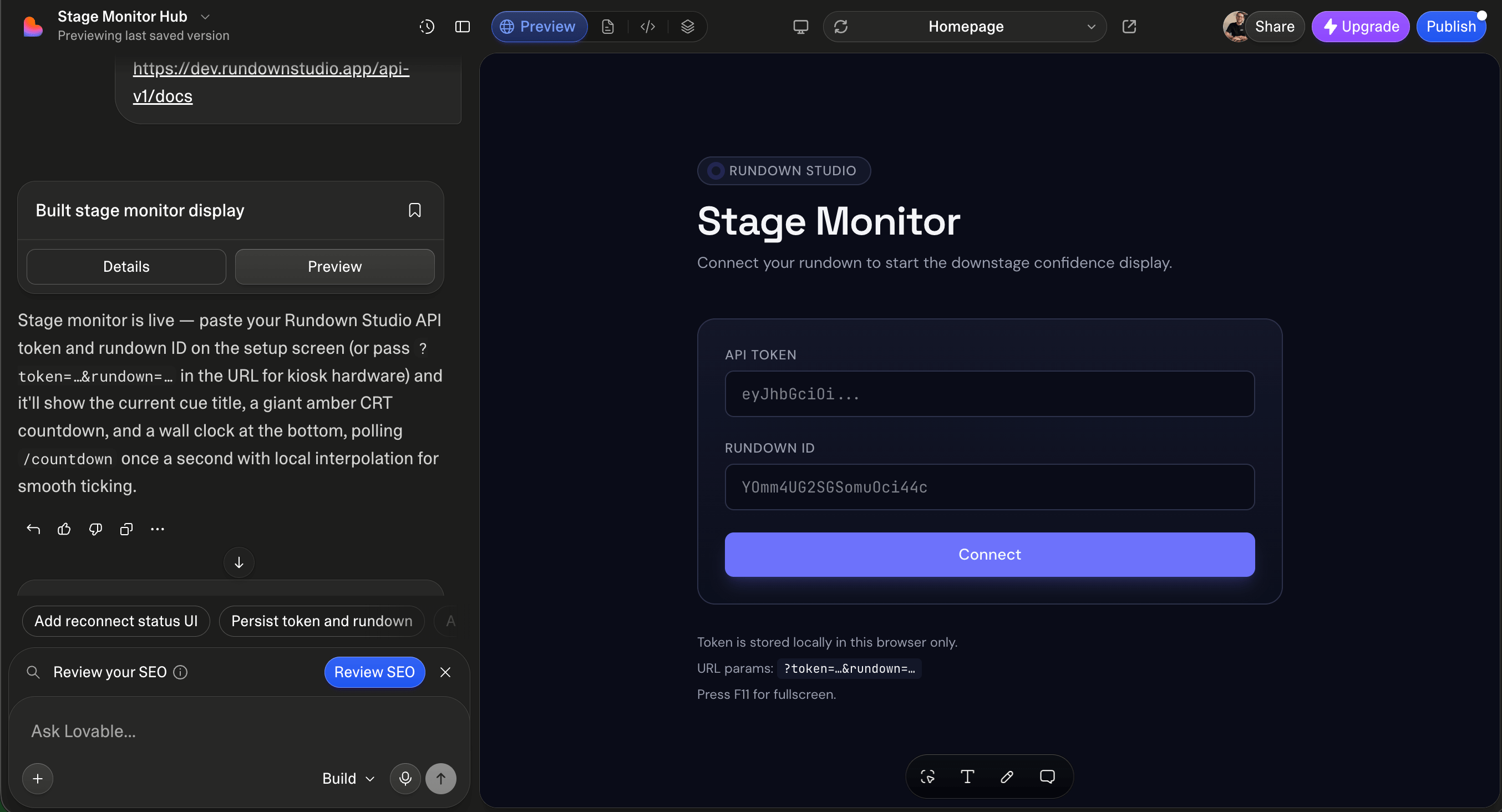This screenshot has height=812, width=1502.
Task: Open preview in new tab icon
Action: coord(1129,26)
